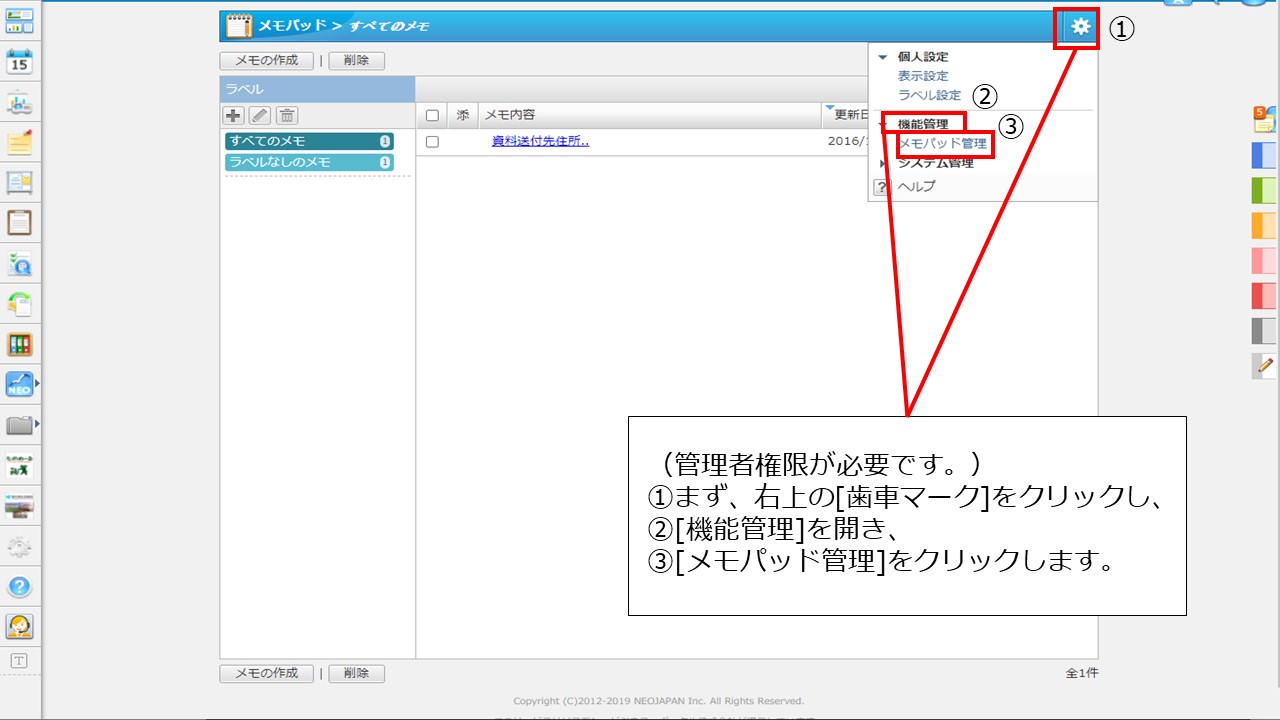Image resolution: width=1280 pixels, height=720 pixels.
Task: Expand the arrow next to the NEO sidebar icon
Action: pos(38,383)
